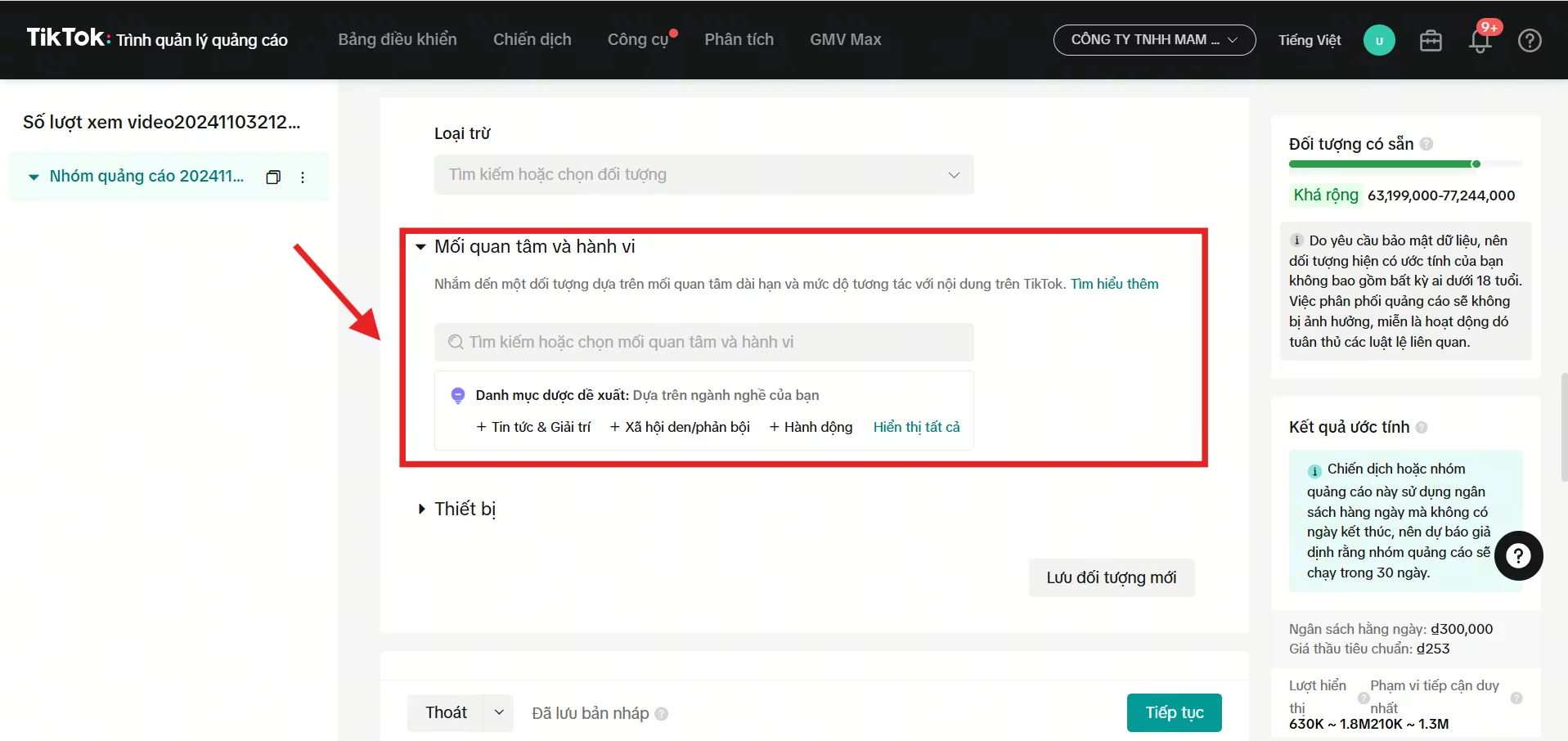Screen dimensions: 1568x741
Task: Click the Tìm hiểu thêm link
Action: pos(1115,284)
